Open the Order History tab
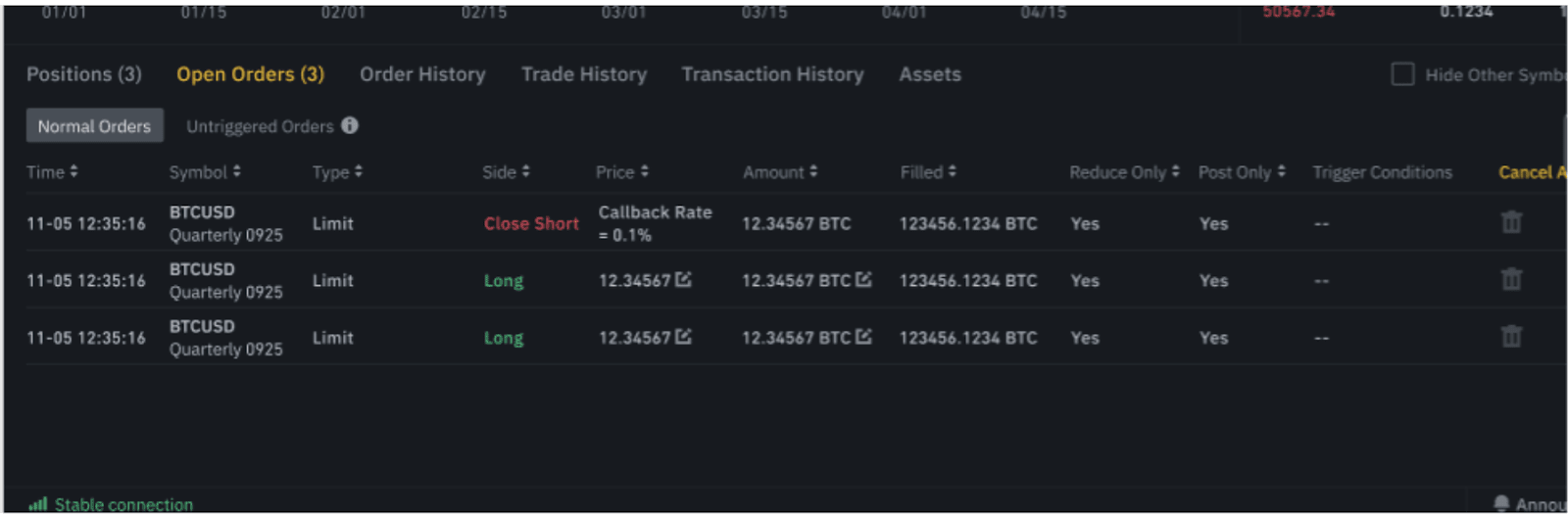The image size is (1568, 516). click(422, 74)
